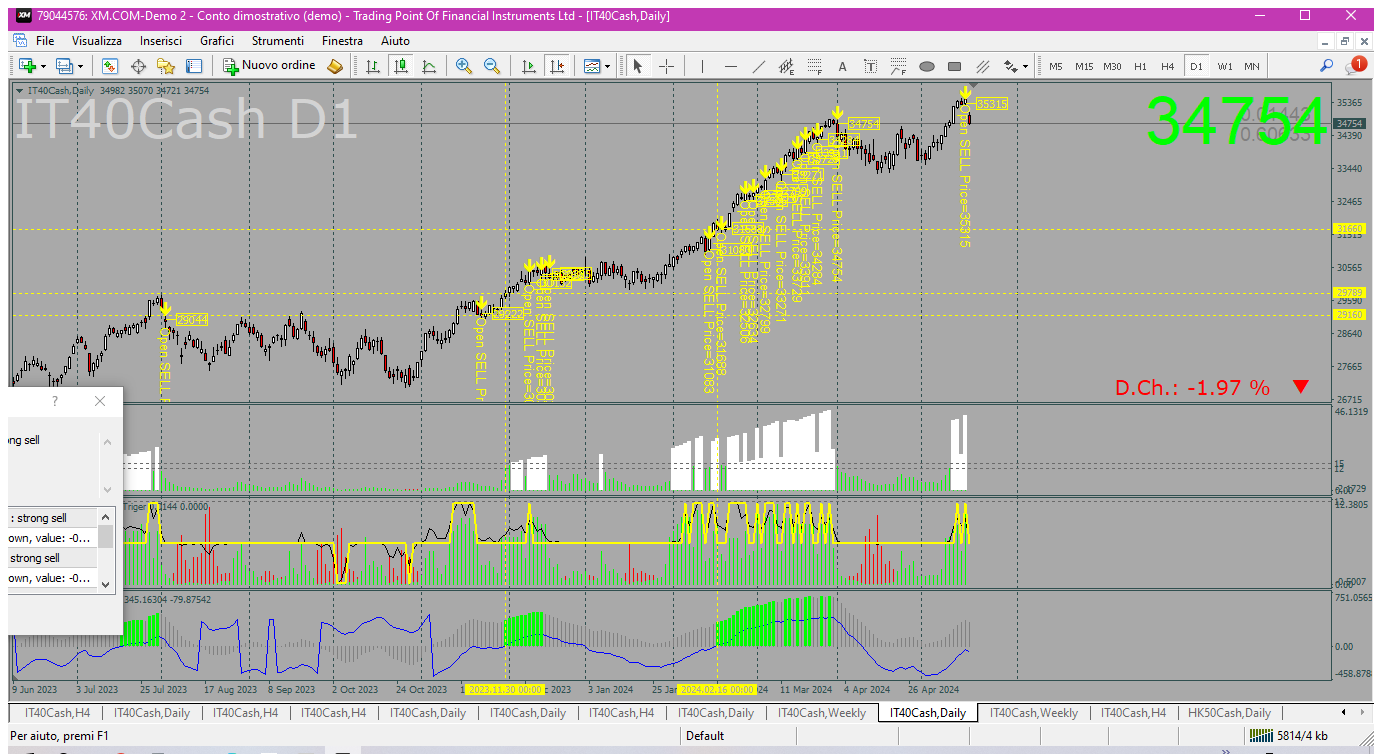Switch to M30 timeframe
The image size is (1382, 754).
click(1112, 66)
